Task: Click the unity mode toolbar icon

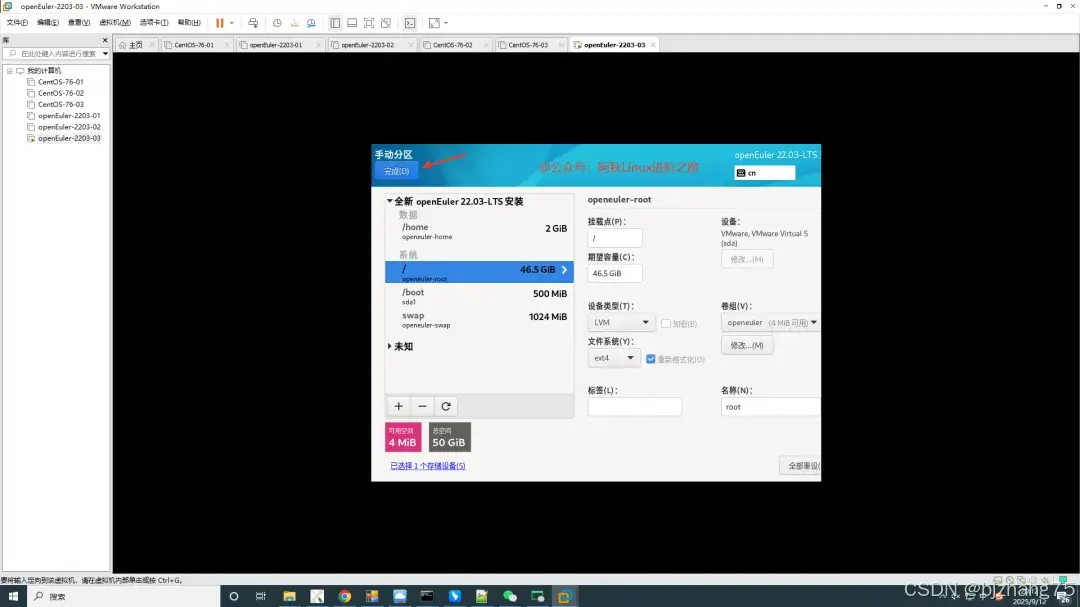Action: click(x=386, y=23)
